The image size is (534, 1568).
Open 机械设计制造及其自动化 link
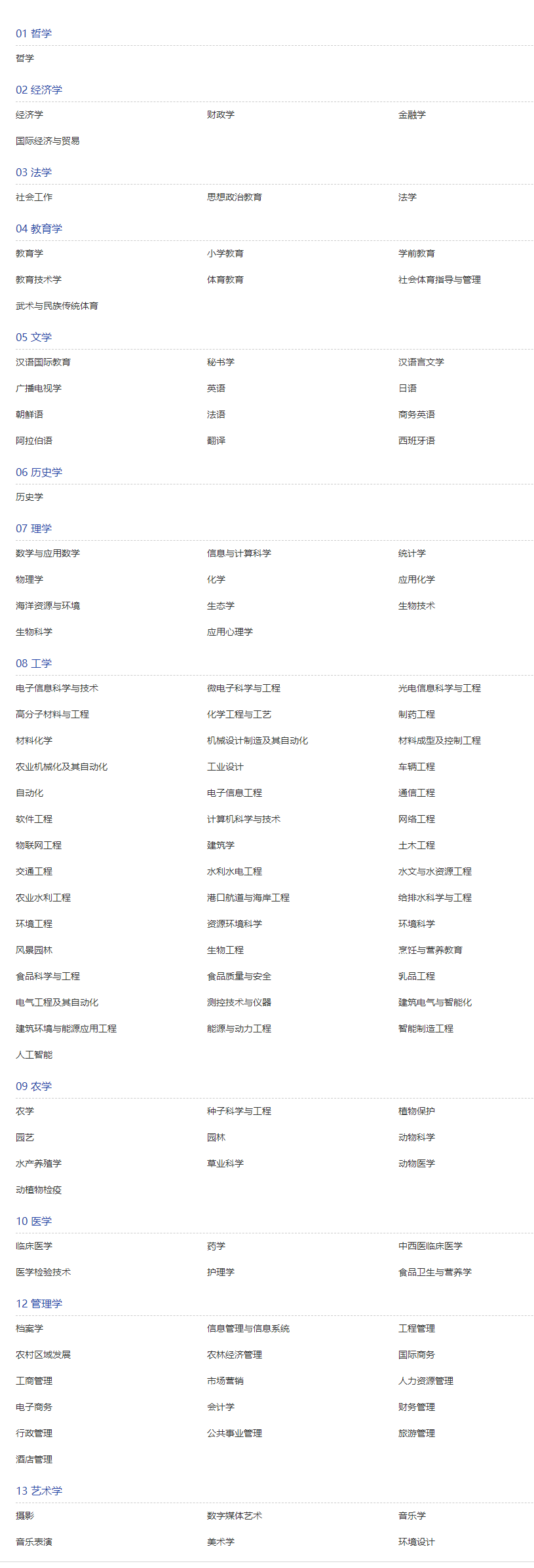click(x=257, y=740)
